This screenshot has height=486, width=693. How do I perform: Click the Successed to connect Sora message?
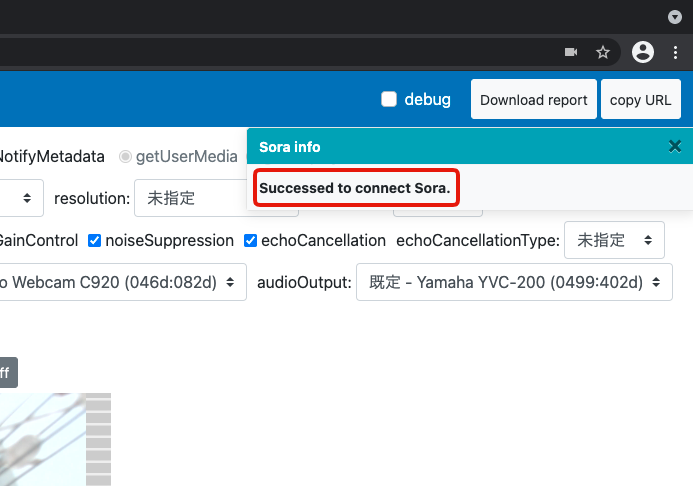point(355,188)
